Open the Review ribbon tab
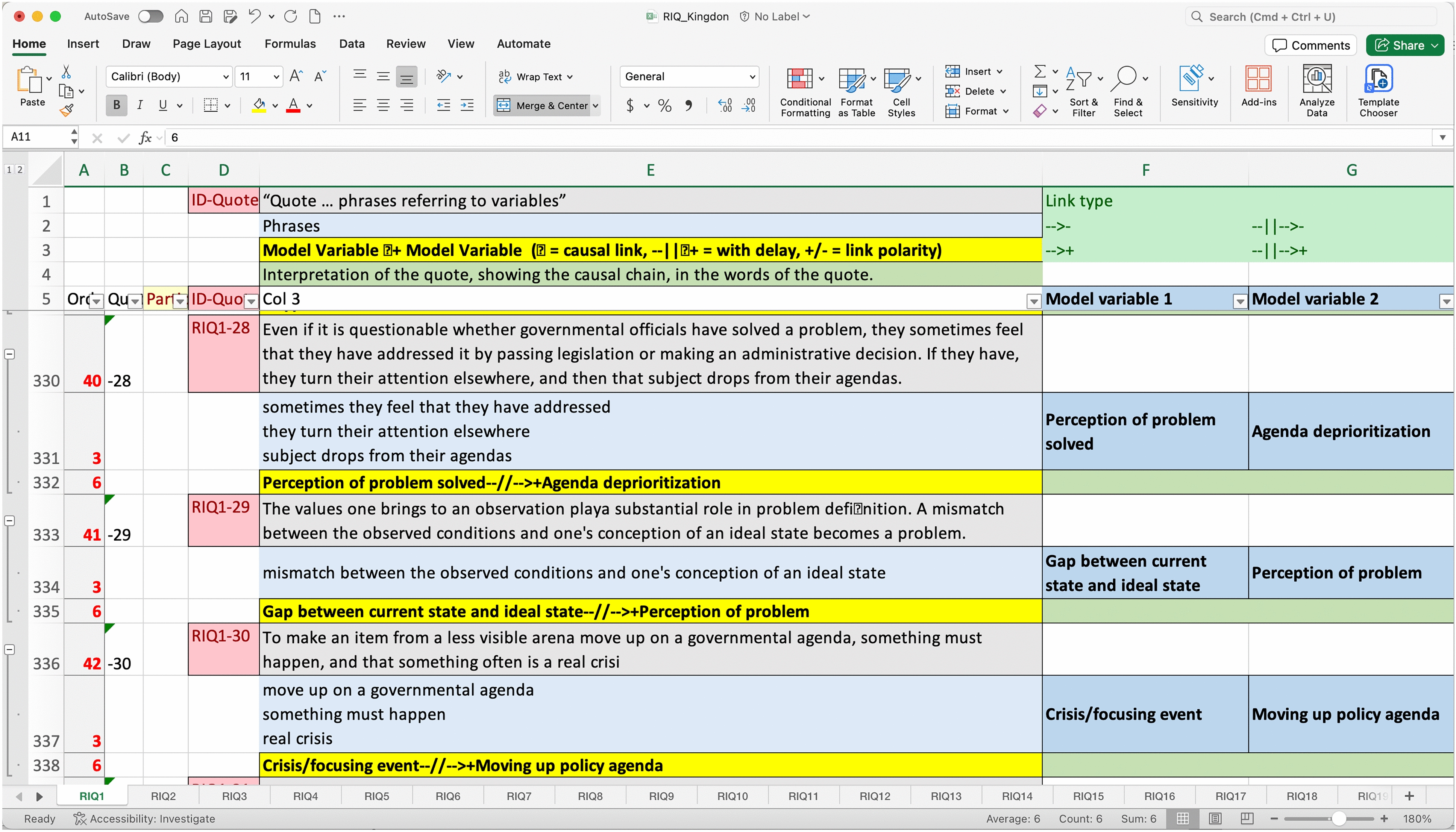 [405, 44]
